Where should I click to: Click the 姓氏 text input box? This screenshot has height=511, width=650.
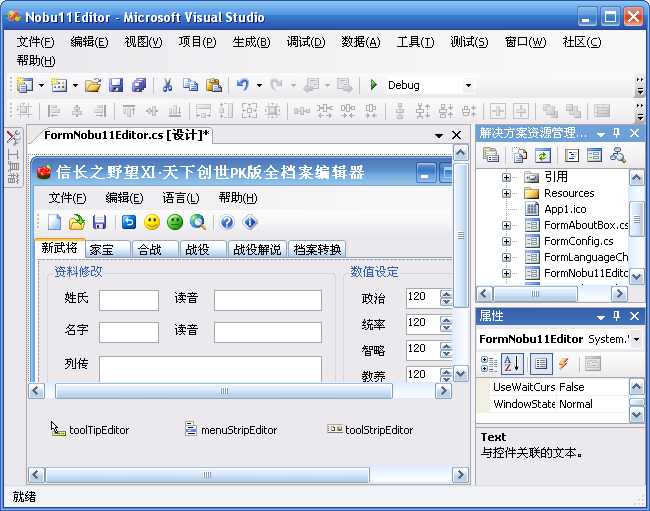click(x=129, y=300)
